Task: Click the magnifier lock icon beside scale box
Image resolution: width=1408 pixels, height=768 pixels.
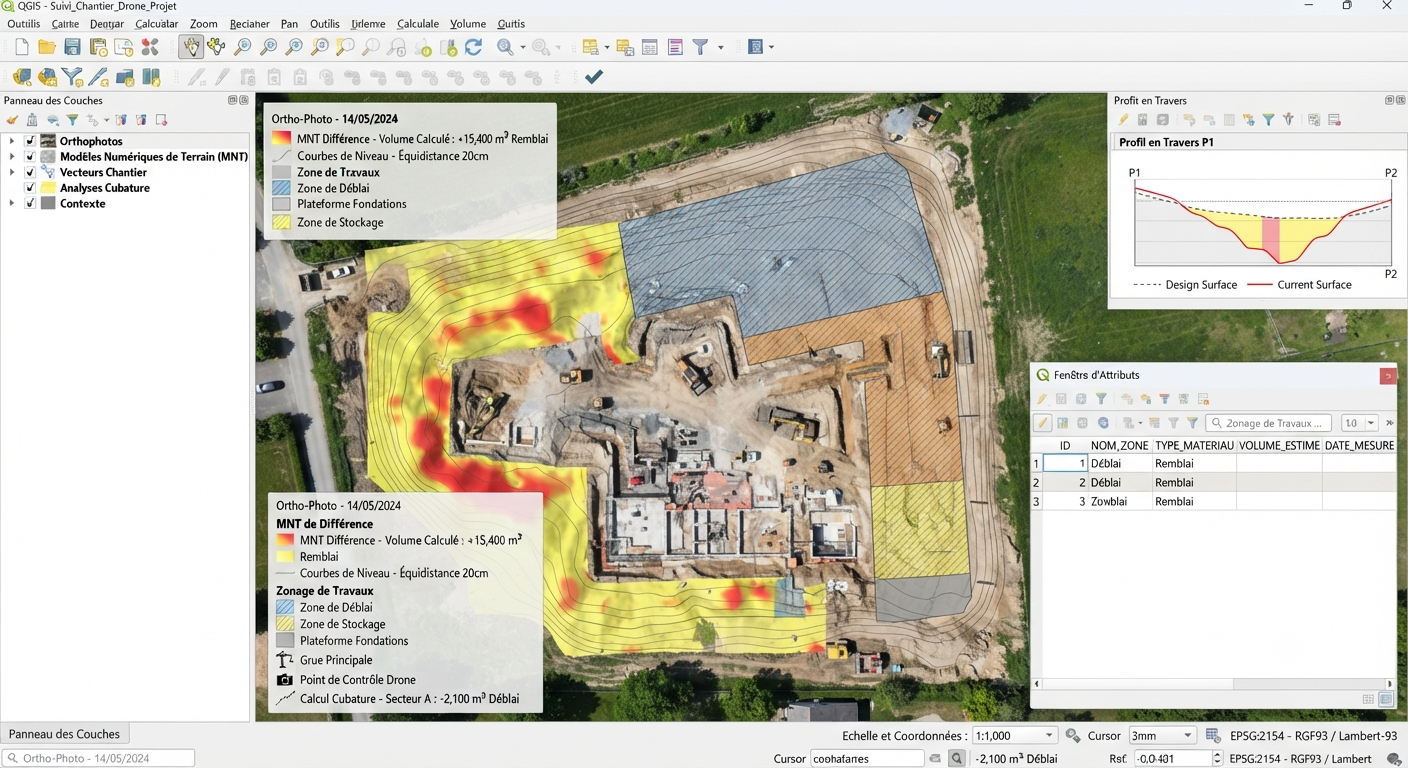Action: (x=1073, y=736)
